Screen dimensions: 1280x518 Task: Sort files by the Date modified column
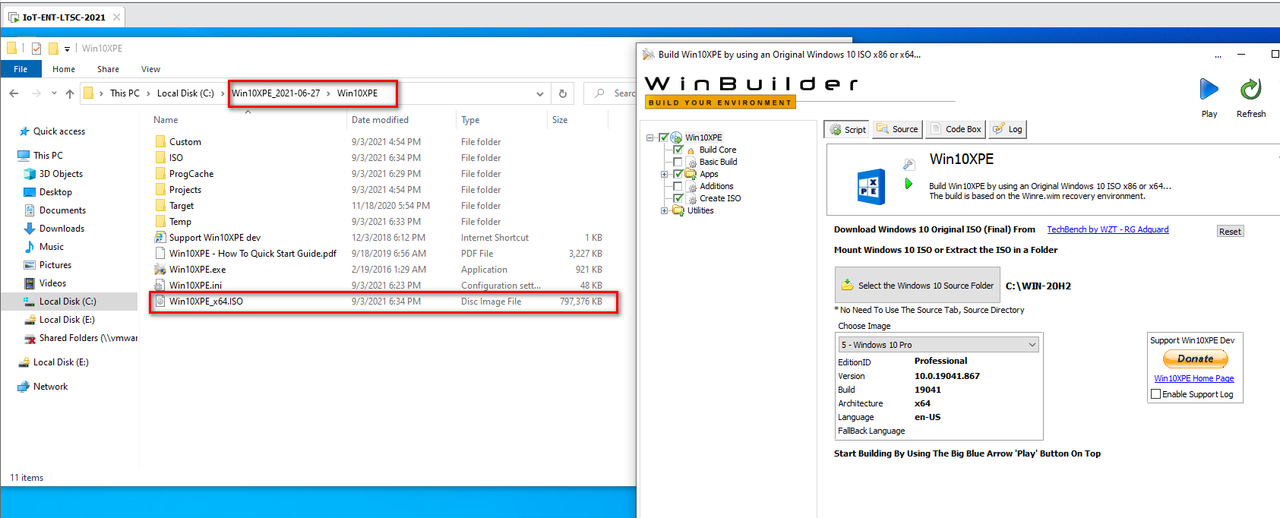[380, 120]
